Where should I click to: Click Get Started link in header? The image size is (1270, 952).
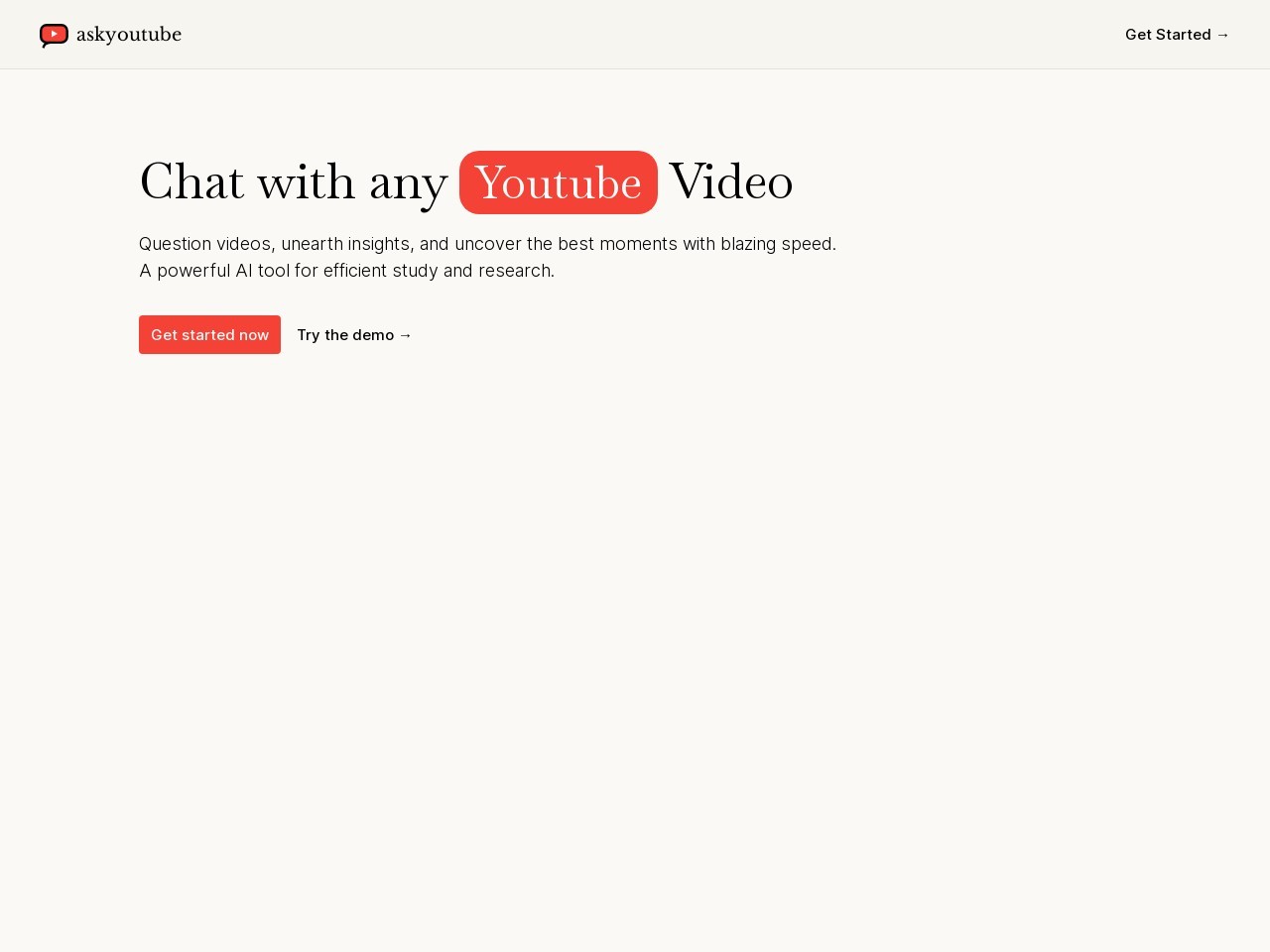pyautogui.click(x=1177, y=35)
